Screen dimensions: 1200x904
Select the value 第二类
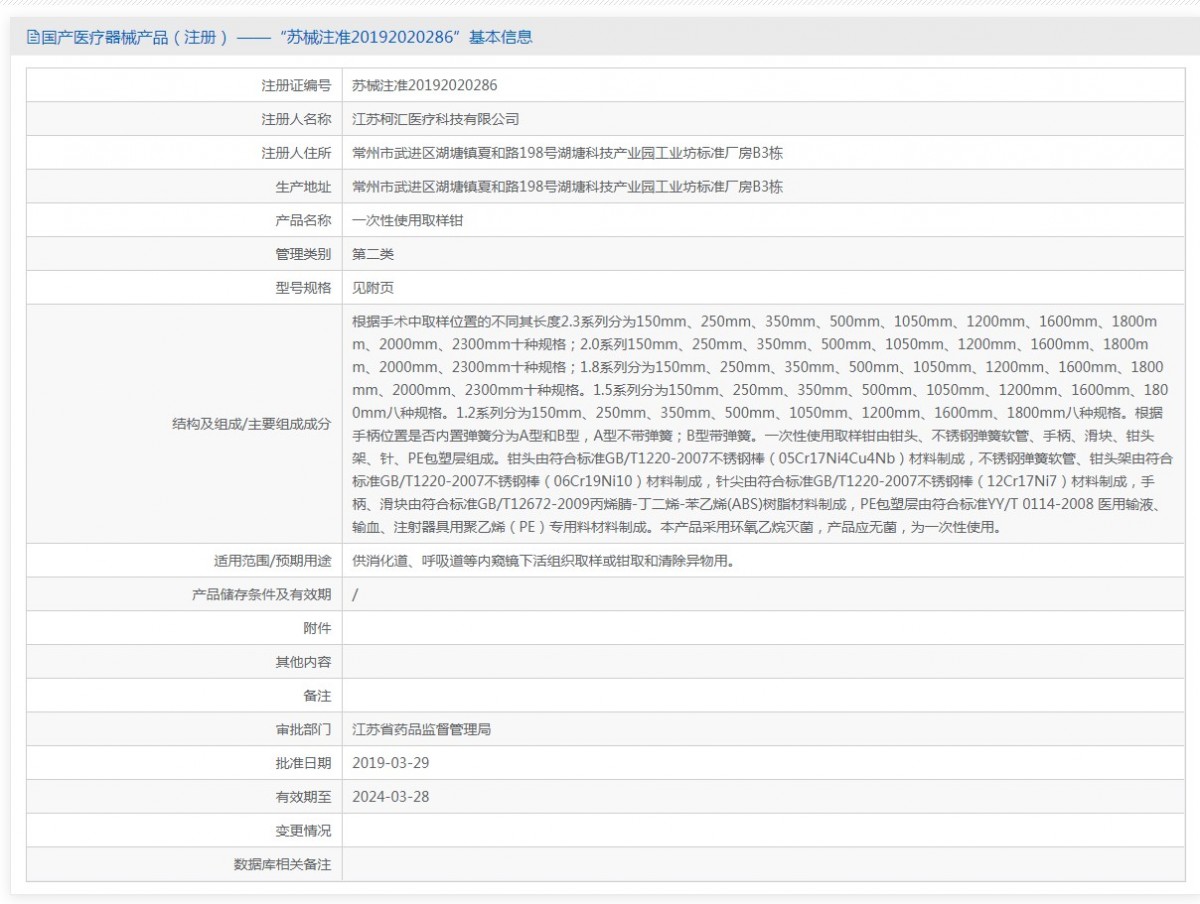point(373,254)
